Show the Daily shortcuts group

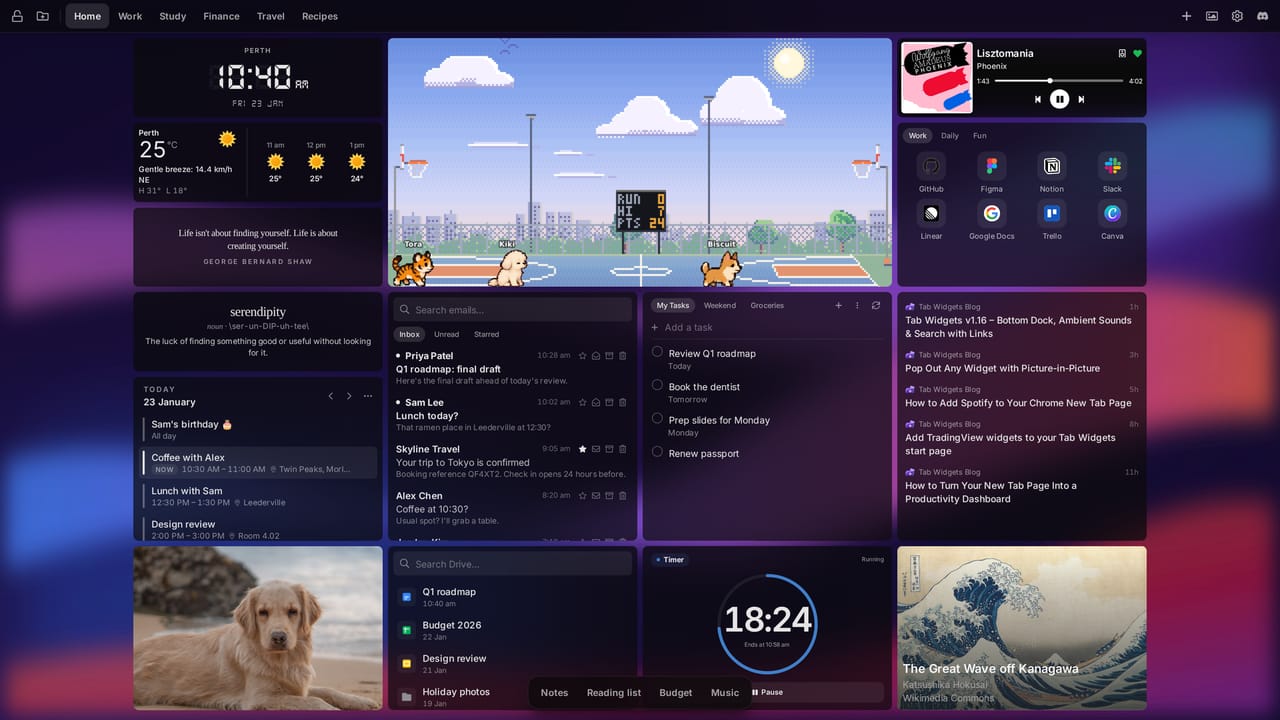[x=950, y=136]
